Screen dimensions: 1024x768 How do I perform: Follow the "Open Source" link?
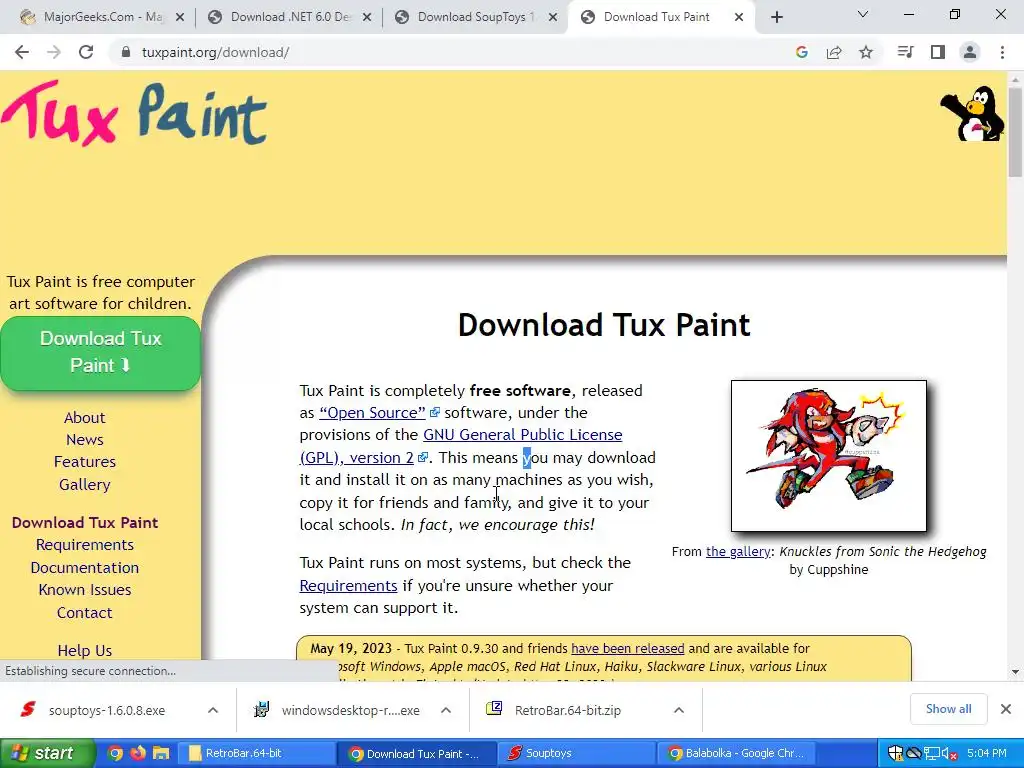(372, 413)
